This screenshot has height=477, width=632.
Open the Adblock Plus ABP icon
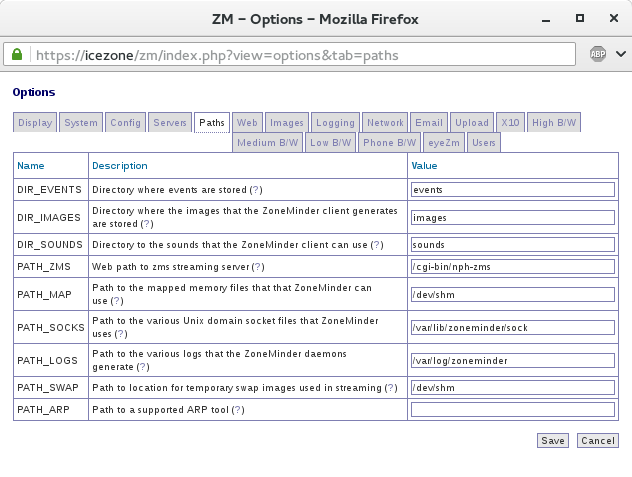click(598, 54)
